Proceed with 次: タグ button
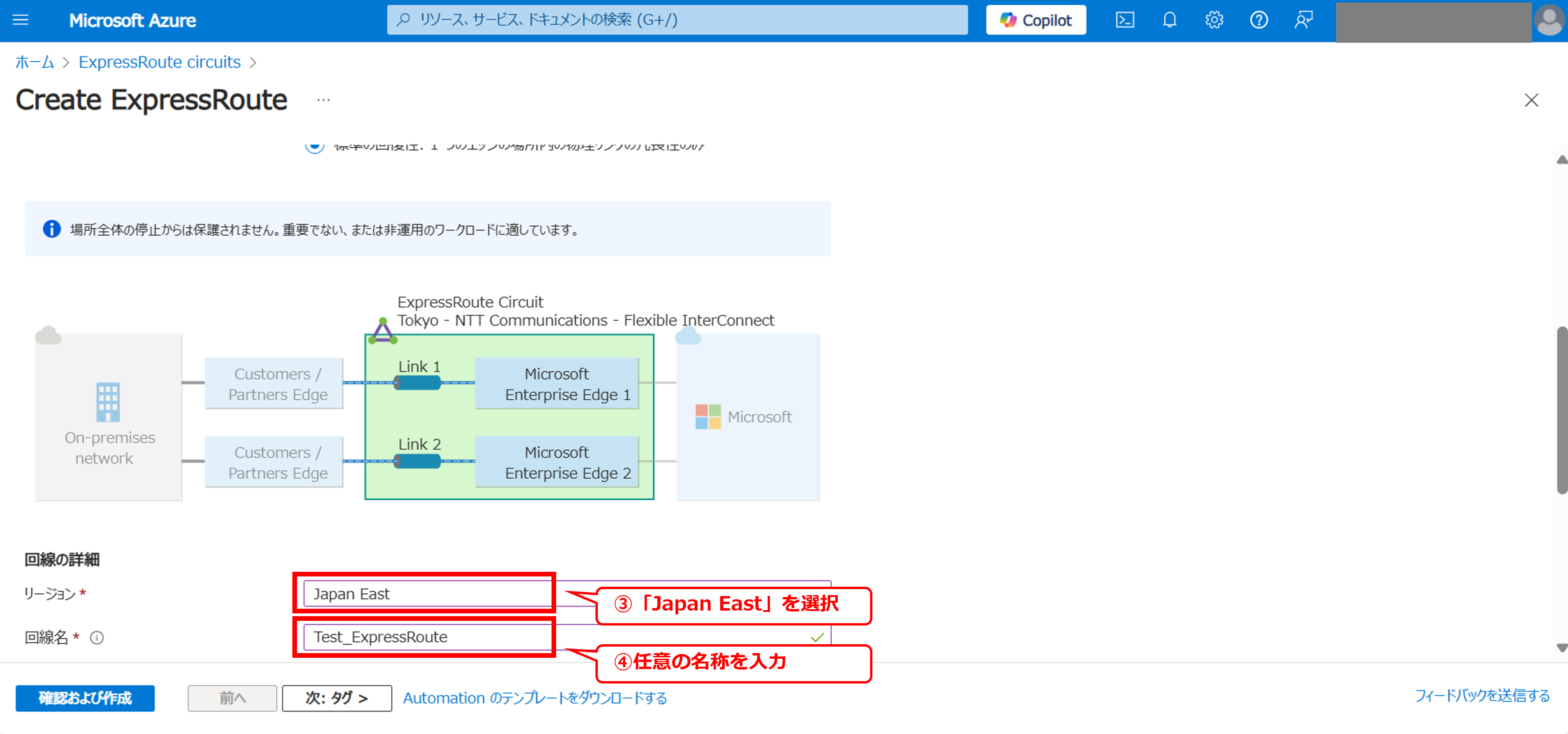This screenshot has height=734, width=1568. (x=337, y=698)
